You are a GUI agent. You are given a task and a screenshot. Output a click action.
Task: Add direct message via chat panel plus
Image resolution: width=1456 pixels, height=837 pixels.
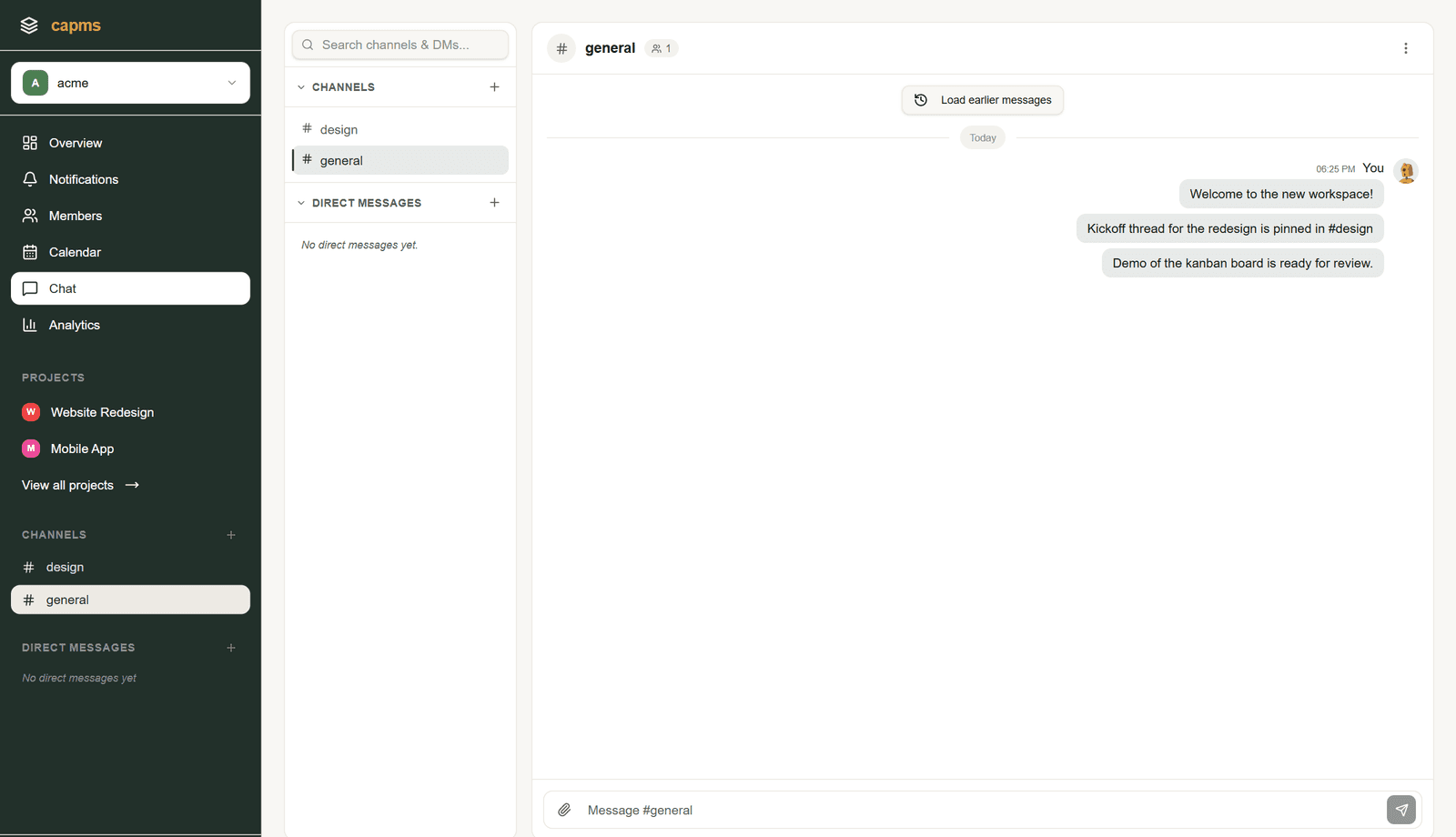coord(494,203)
